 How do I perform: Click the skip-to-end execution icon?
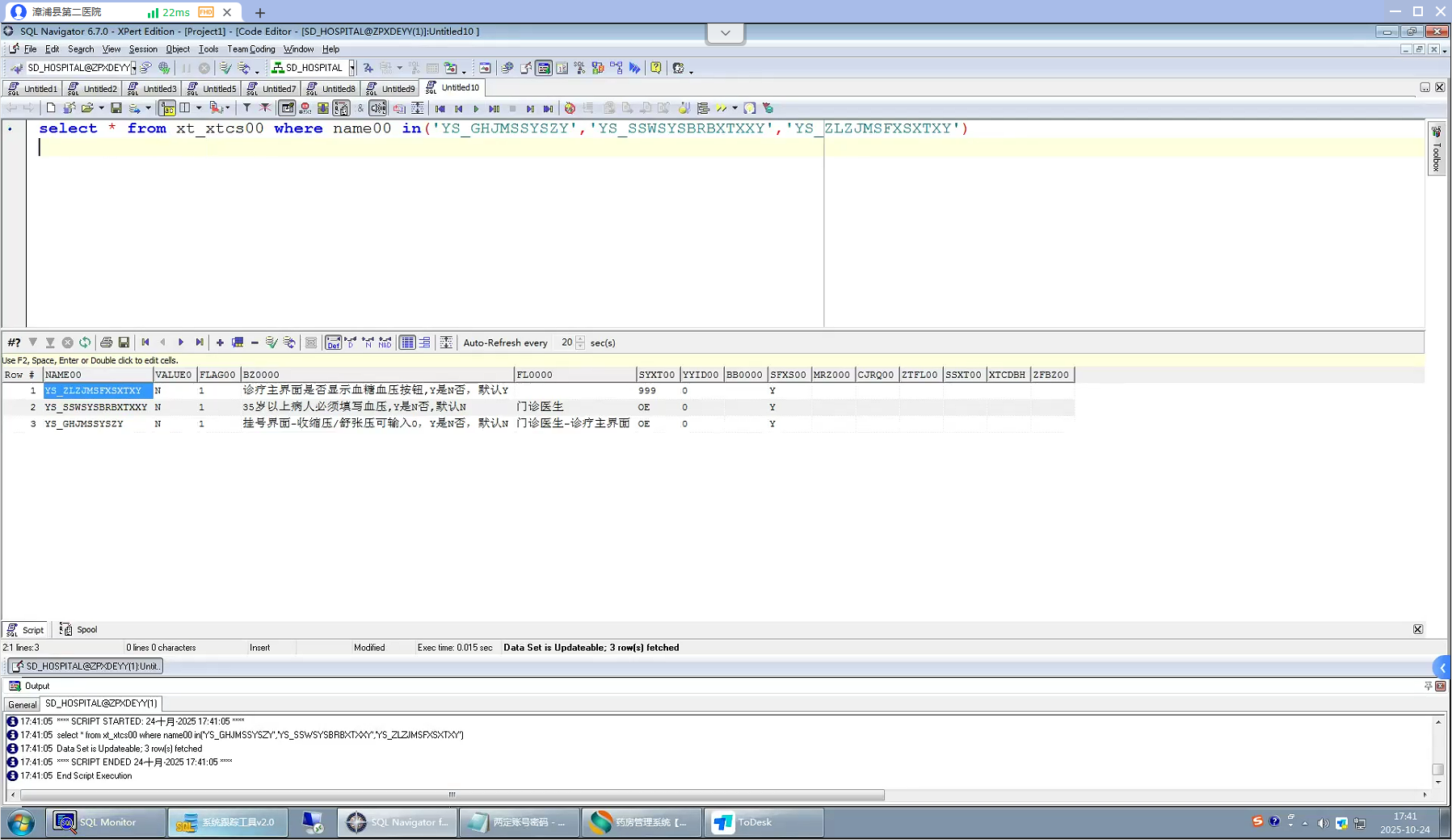(548, 108)
